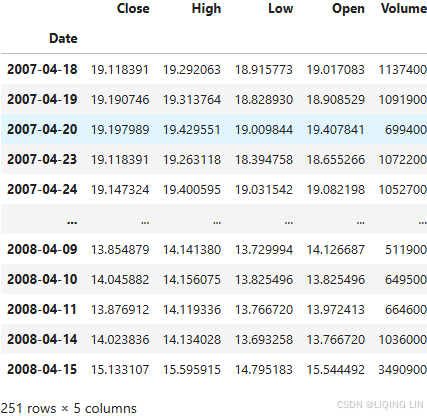Click Volume value 1091900
The height and width of the screenshot is (416, 427).
(x=403, y=100)
